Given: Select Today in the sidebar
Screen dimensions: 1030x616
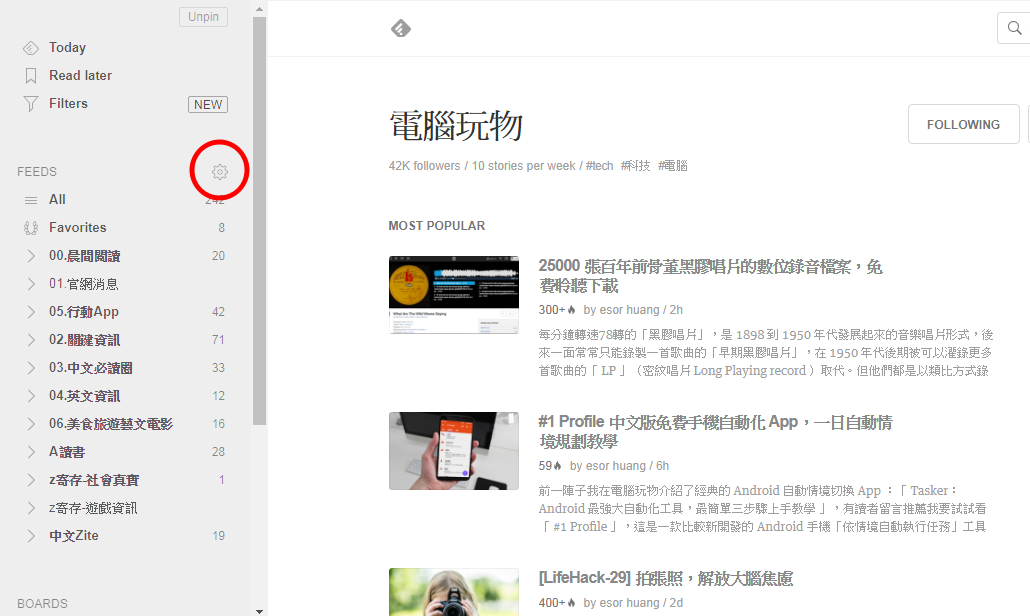Looking at the screenshot, I should pos(67,47).
